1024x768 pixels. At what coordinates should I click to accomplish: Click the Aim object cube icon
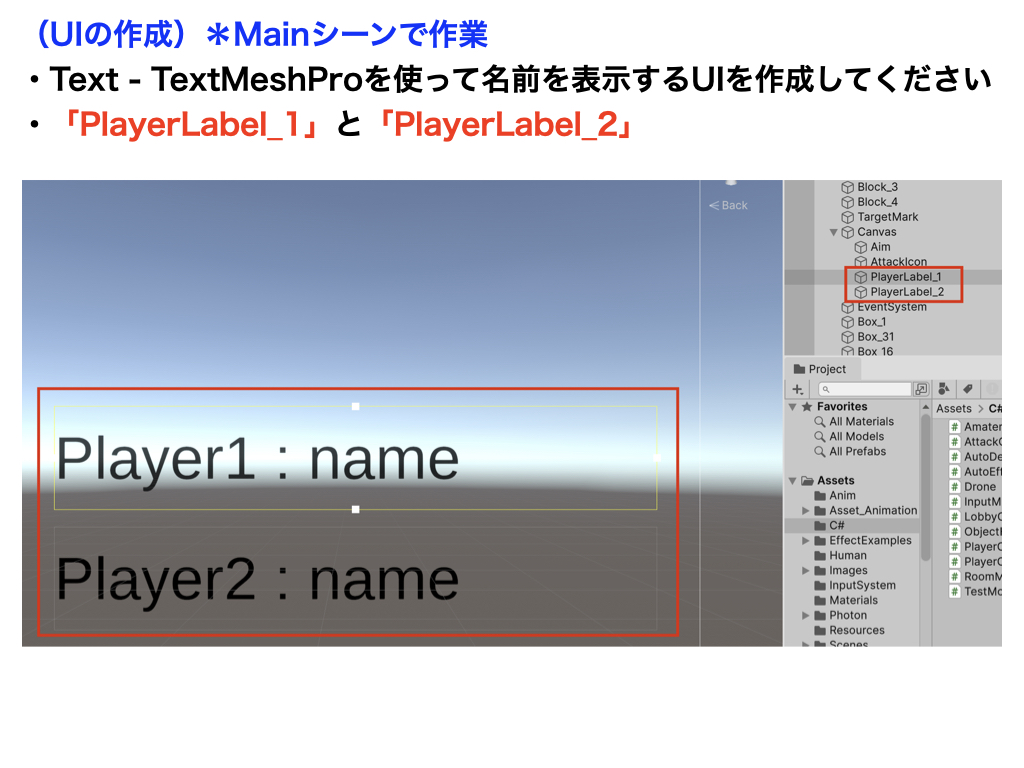(861, 248)
